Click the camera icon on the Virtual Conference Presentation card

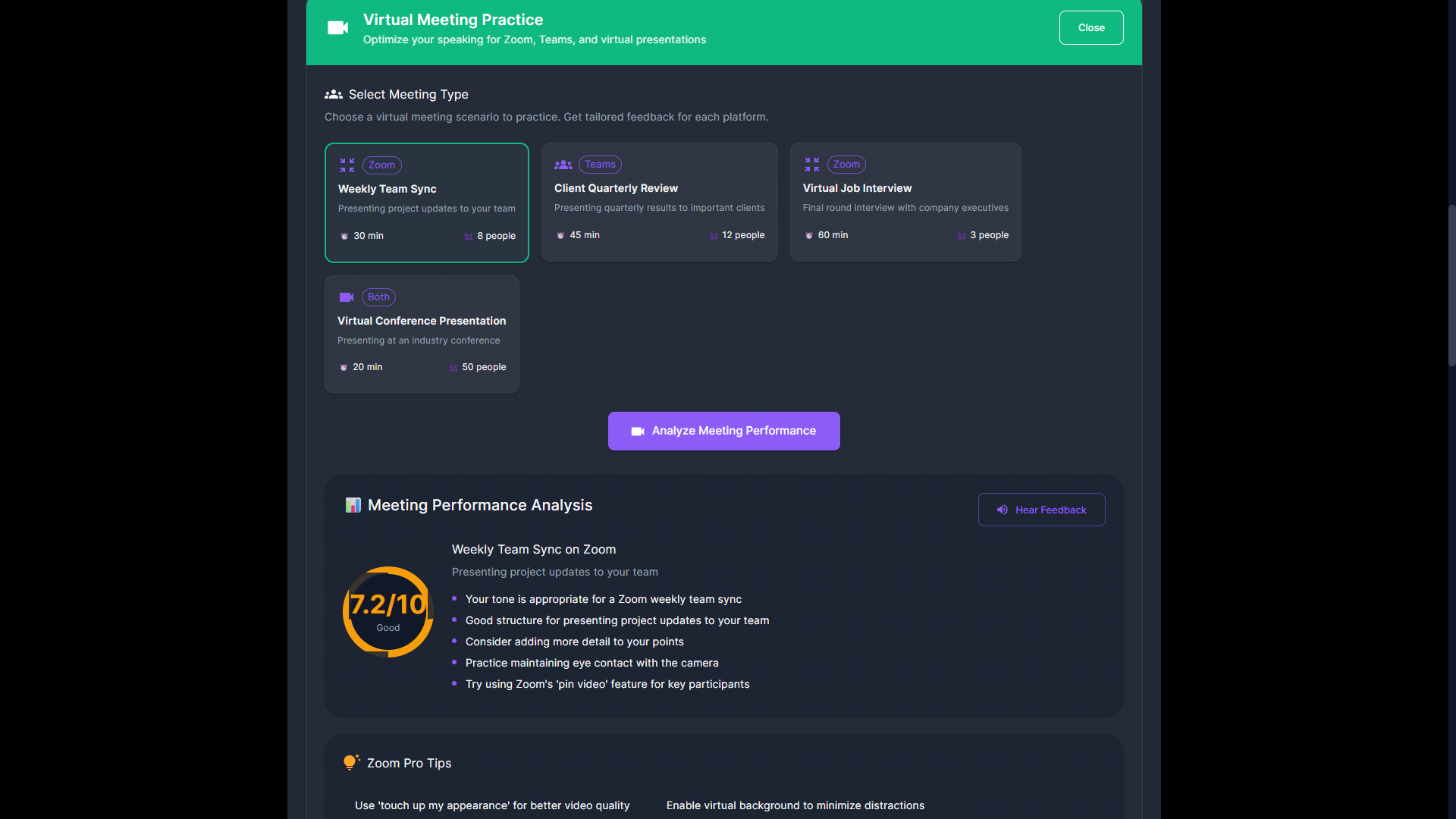347,297
